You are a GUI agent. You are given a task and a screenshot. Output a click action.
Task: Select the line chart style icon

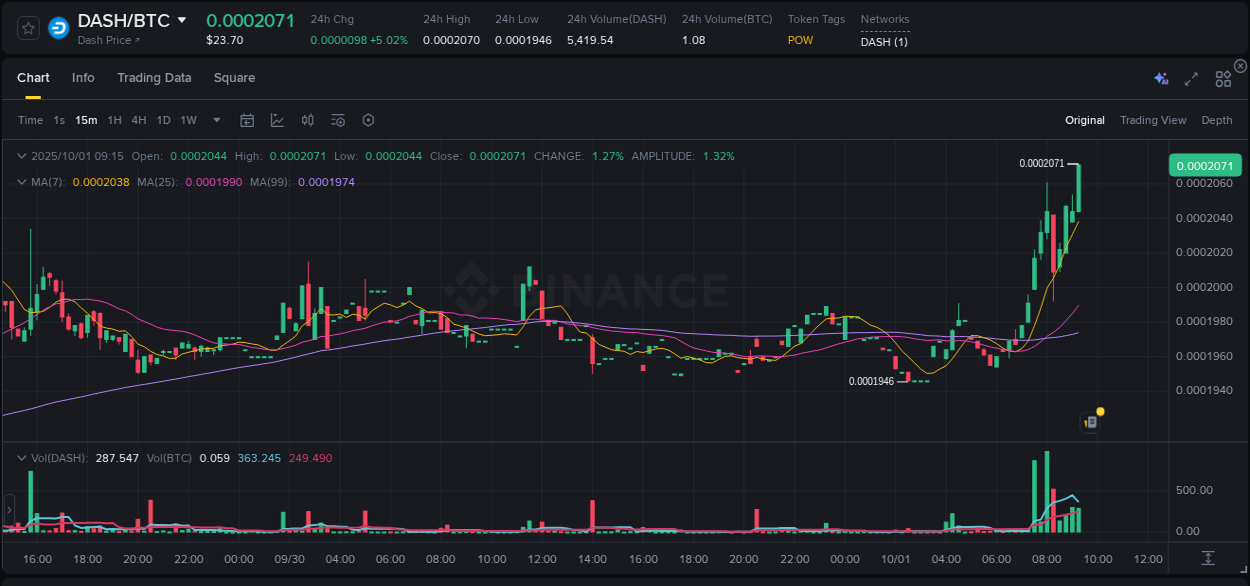(x=277, y=119)
